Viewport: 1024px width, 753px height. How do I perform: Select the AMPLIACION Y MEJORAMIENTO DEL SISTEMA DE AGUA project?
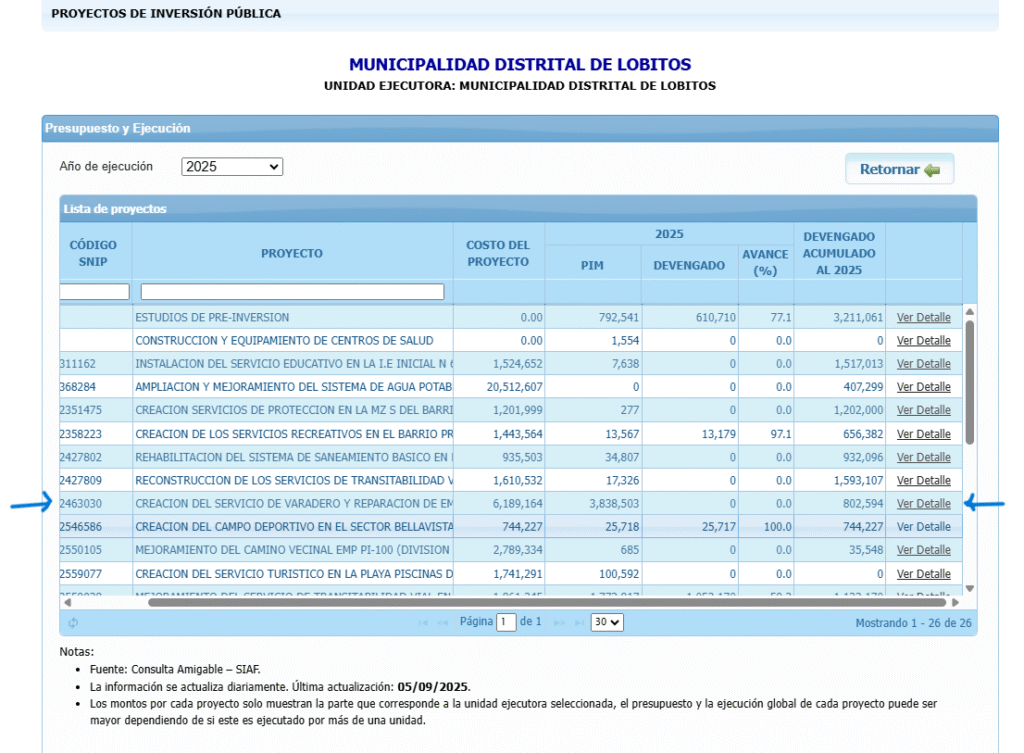(x=294, y=387)
